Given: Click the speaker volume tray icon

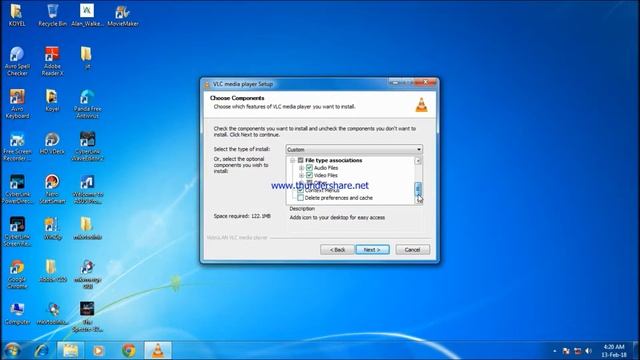Looking at the screenshot, I should 588,351.
